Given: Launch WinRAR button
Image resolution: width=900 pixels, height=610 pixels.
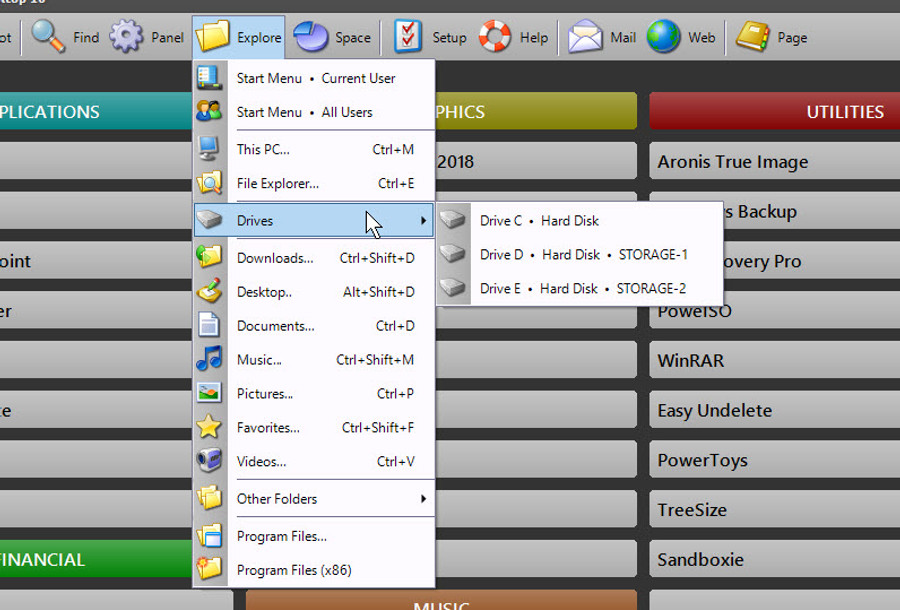Looking at the screenshot, I should click(774, 360).
